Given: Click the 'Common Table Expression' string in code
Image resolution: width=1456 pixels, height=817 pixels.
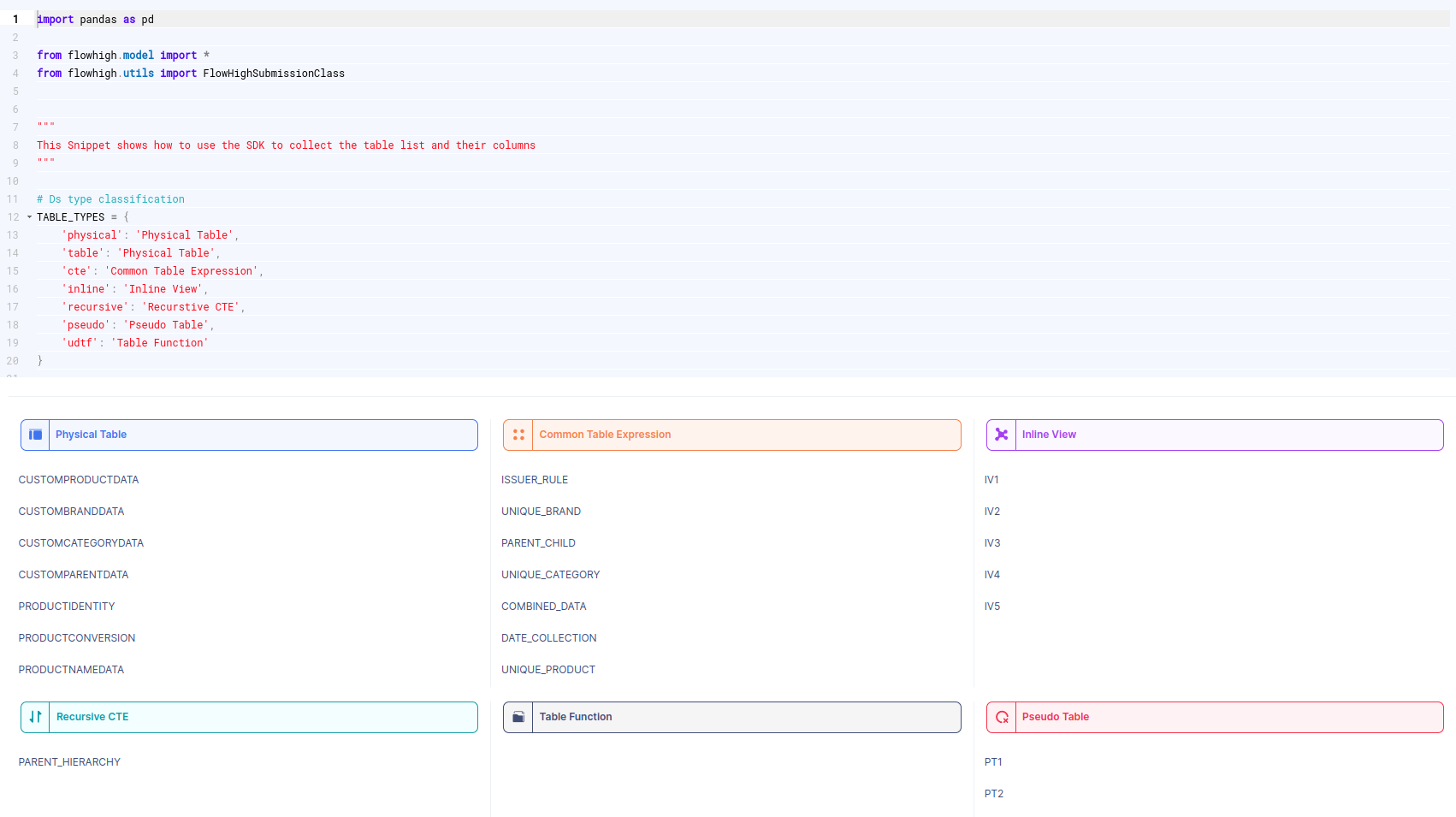Looking at the screenshot, I should [x=181, y=271].
